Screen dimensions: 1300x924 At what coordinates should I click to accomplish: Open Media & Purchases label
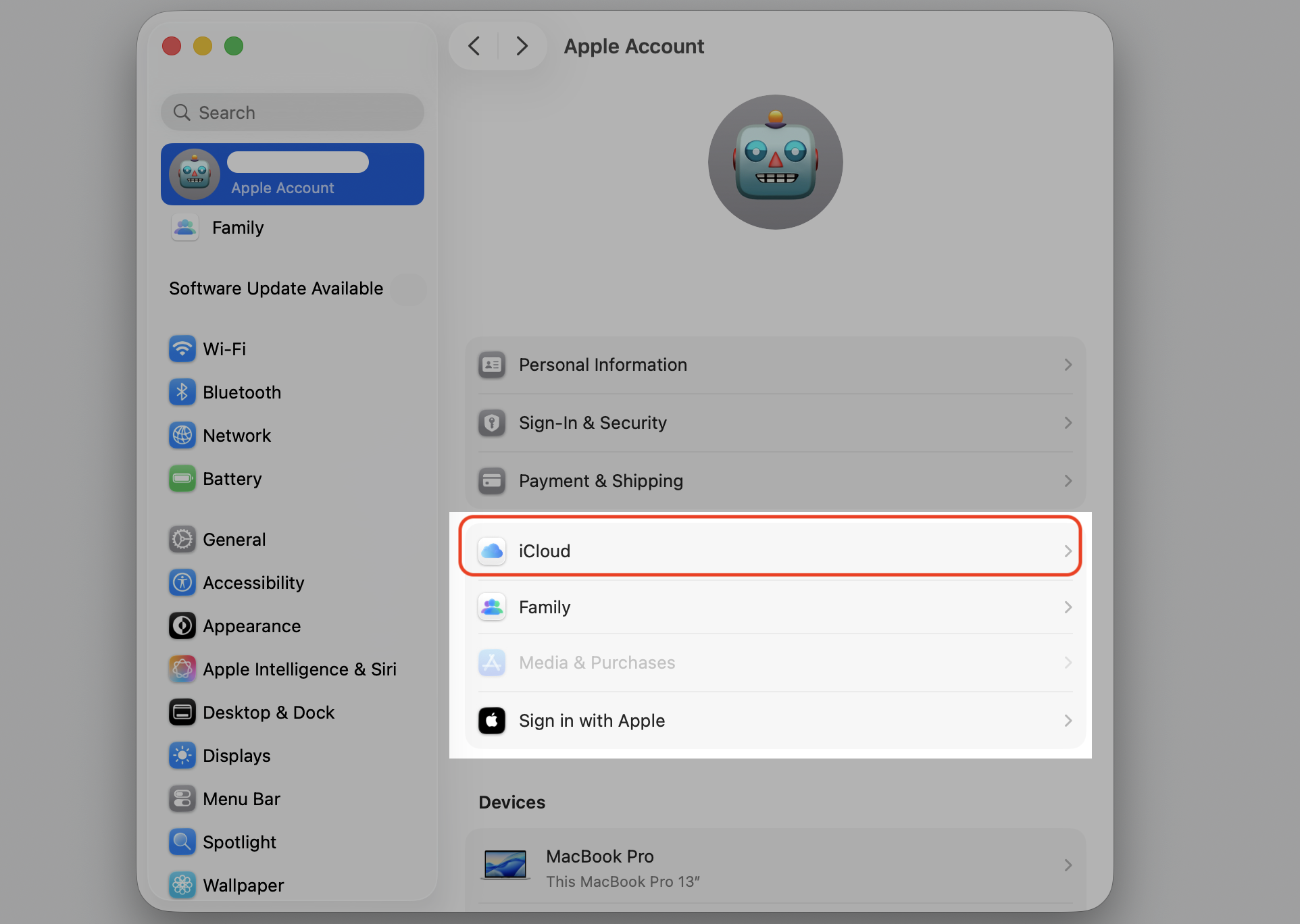[x=597, y=663]
